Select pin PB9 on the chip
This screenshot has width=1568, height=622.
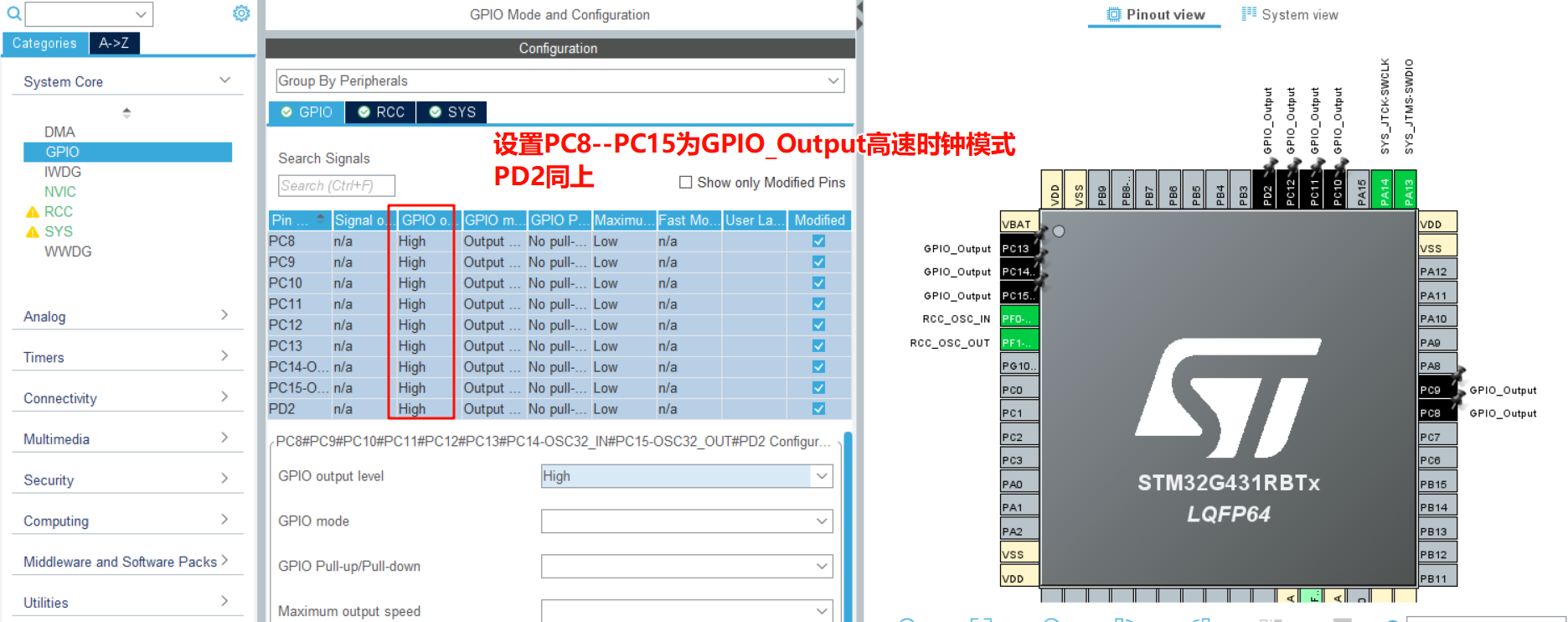(1101, 189)
